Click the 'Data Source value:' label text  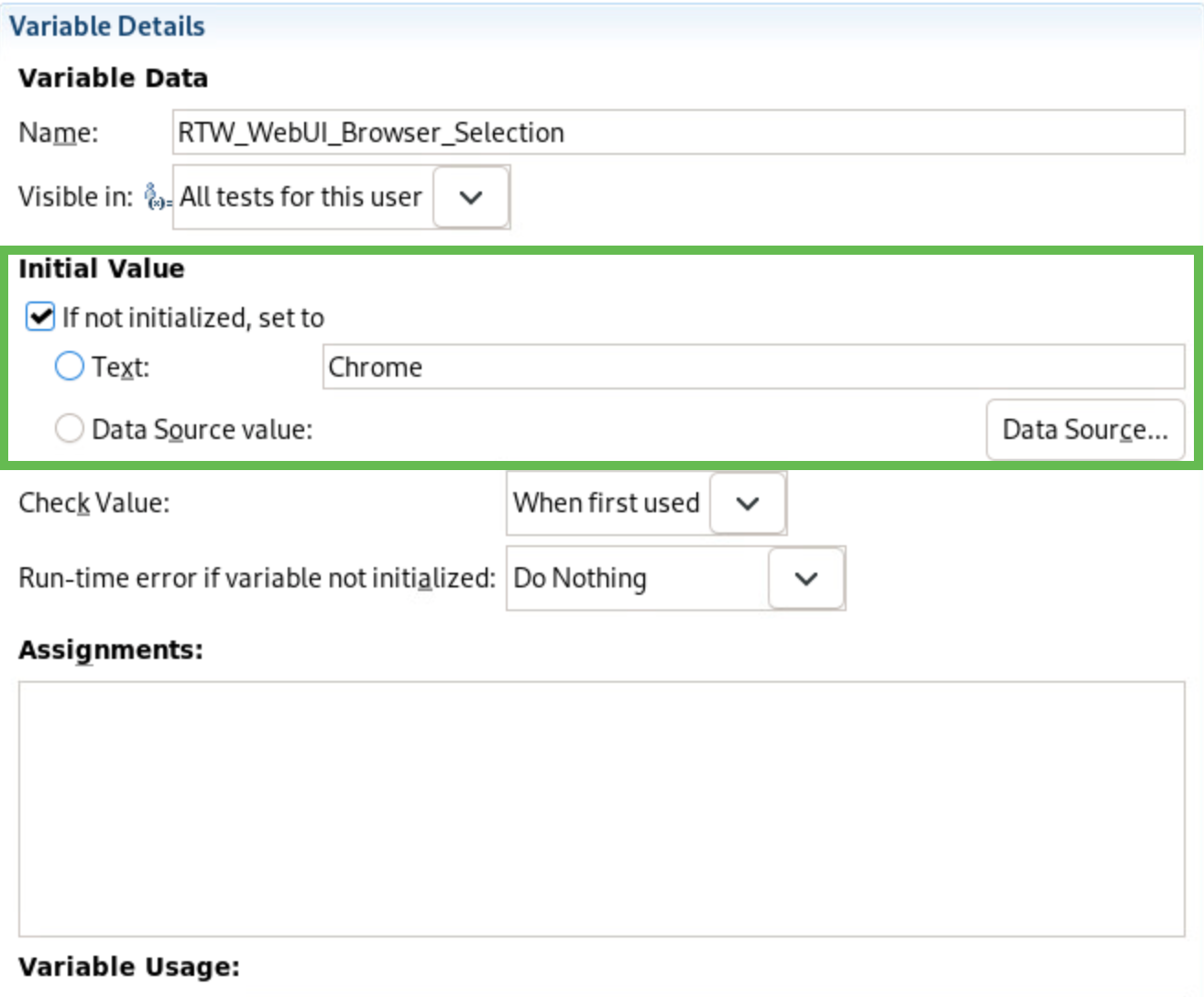point(202,429)
